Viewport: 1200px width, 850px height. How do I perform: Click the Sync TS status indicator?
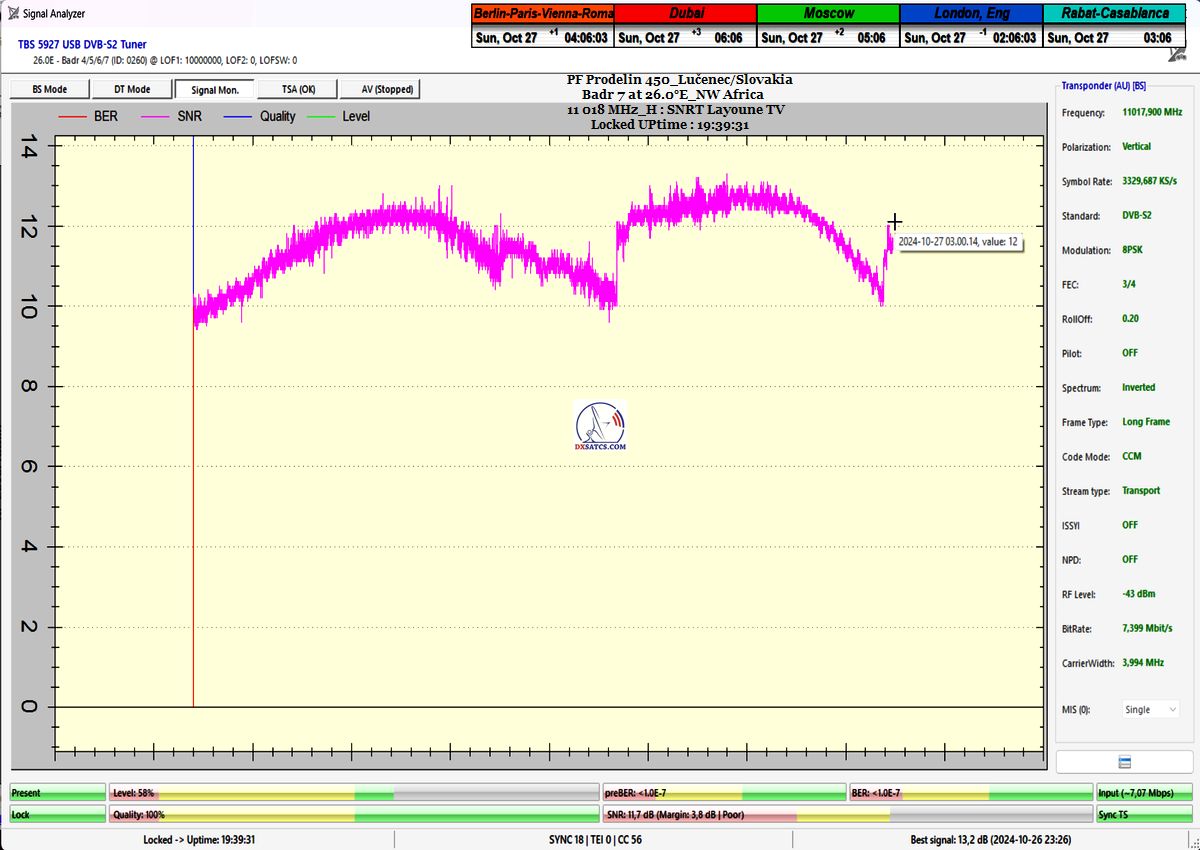pyautogui.click(x=1144, y=815)
